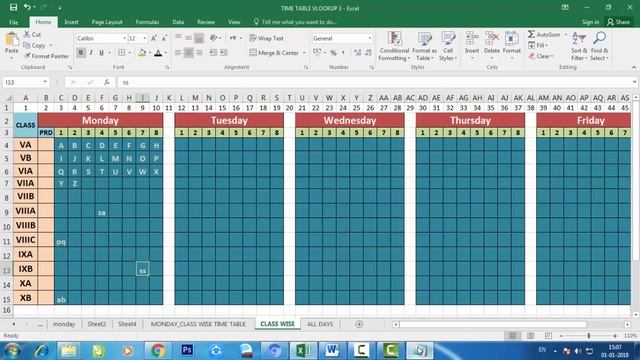Click the font color A swatch
Image resolution: width=640 pixels, height=360 pixels.
(x=158, y=53)
